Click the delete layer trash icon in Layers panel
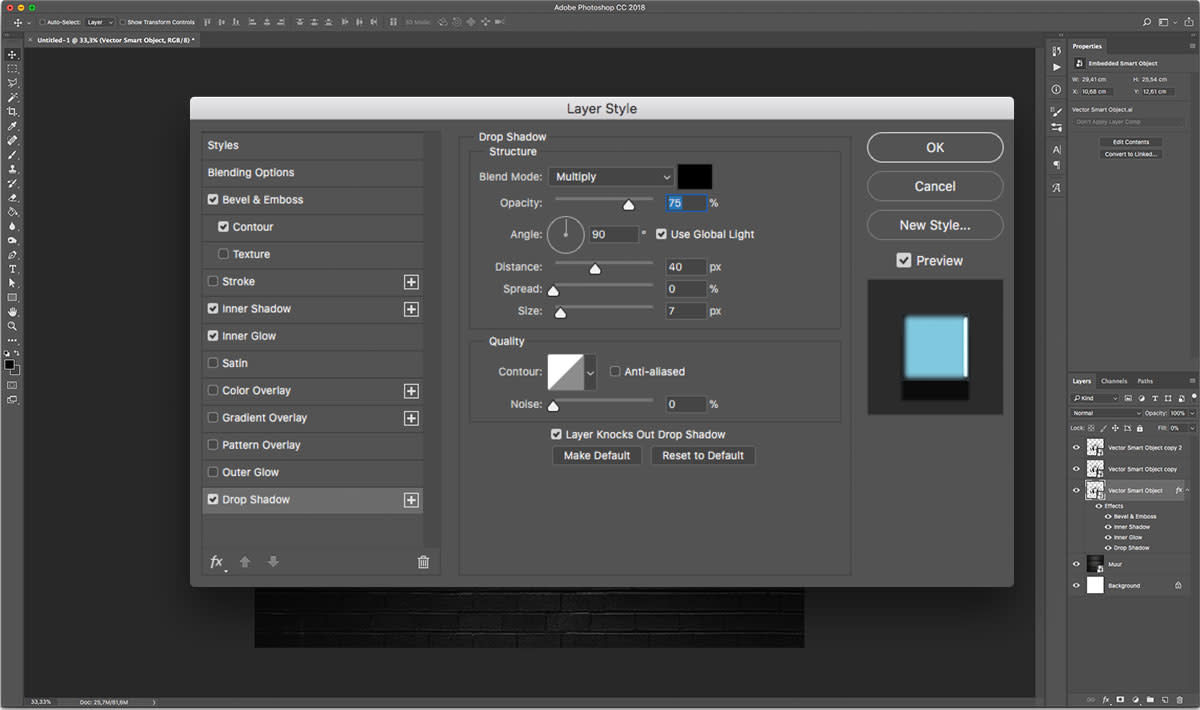Viewport: 1200px width, 710px height. 1180,699
